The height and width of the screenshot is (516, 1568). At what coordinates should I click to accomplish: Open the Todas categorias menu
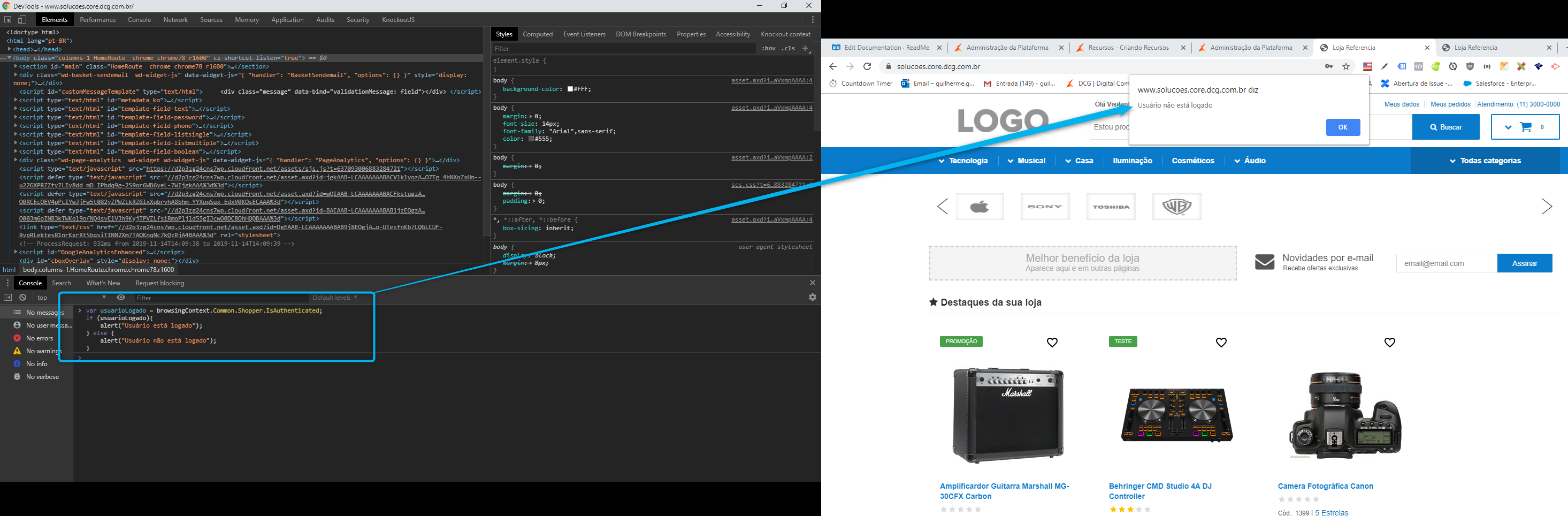[1485, 161]
